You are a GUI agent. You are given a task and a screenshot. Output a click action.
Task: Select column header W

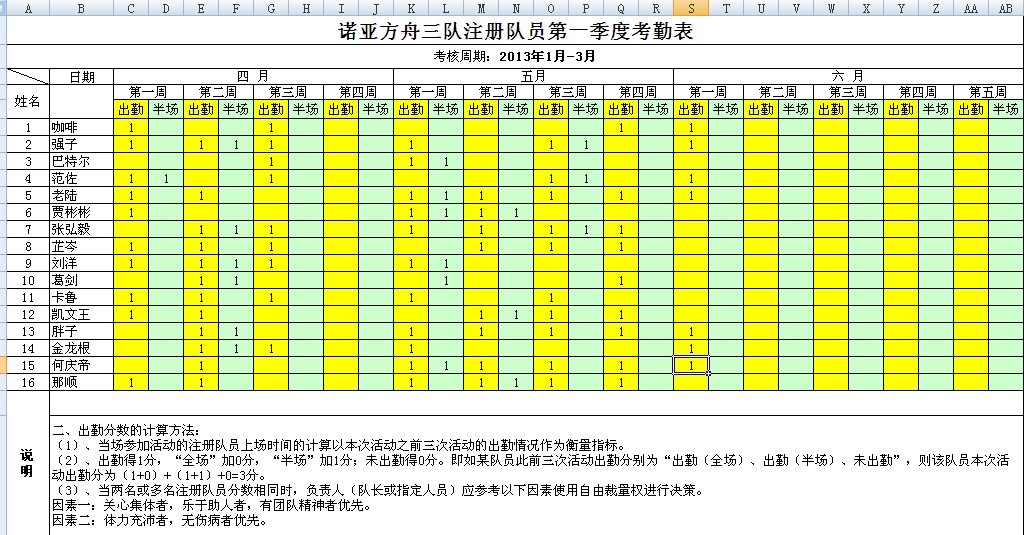point(831,8)
